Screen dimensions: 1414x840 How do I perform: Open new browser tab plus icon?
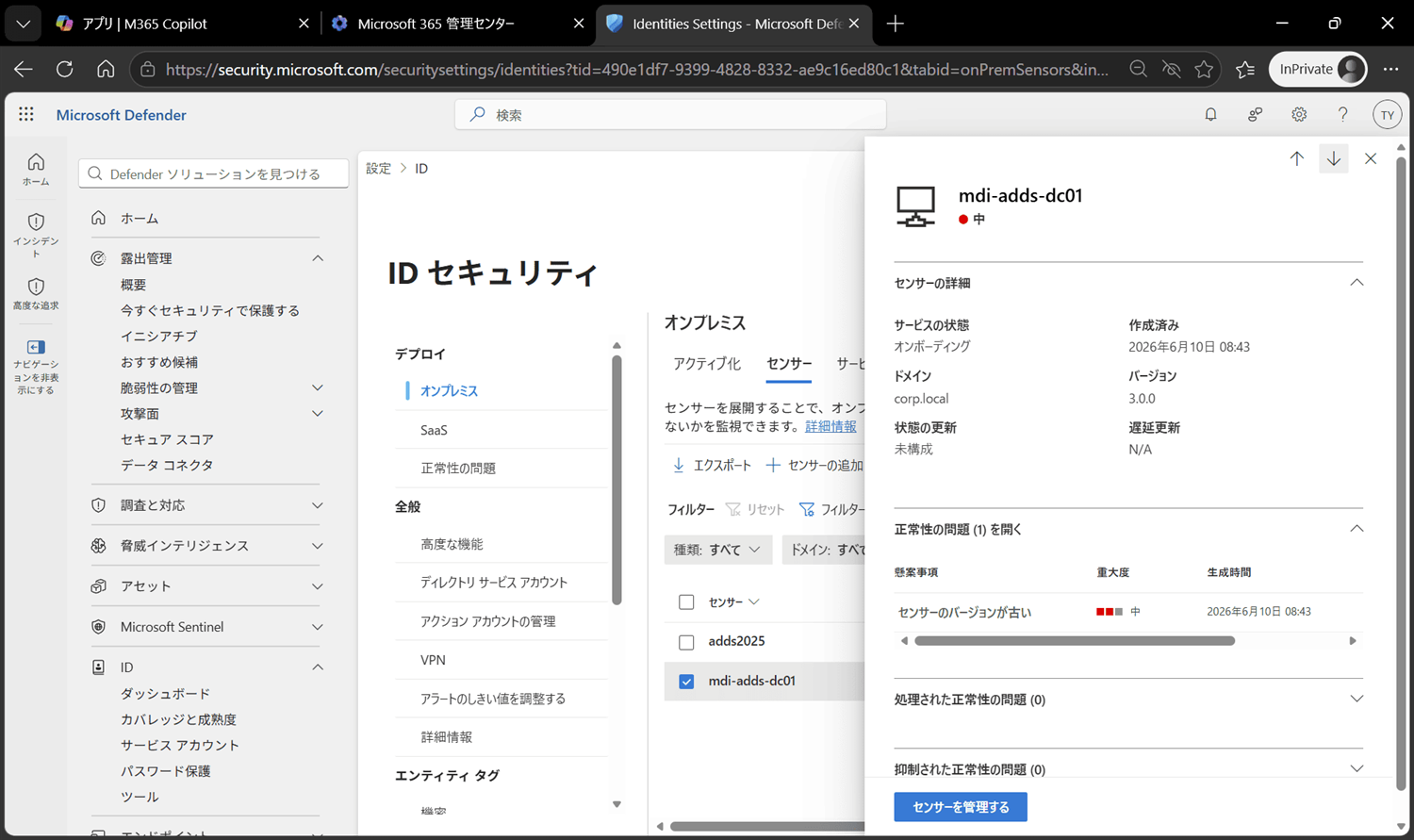click(896, 24)
